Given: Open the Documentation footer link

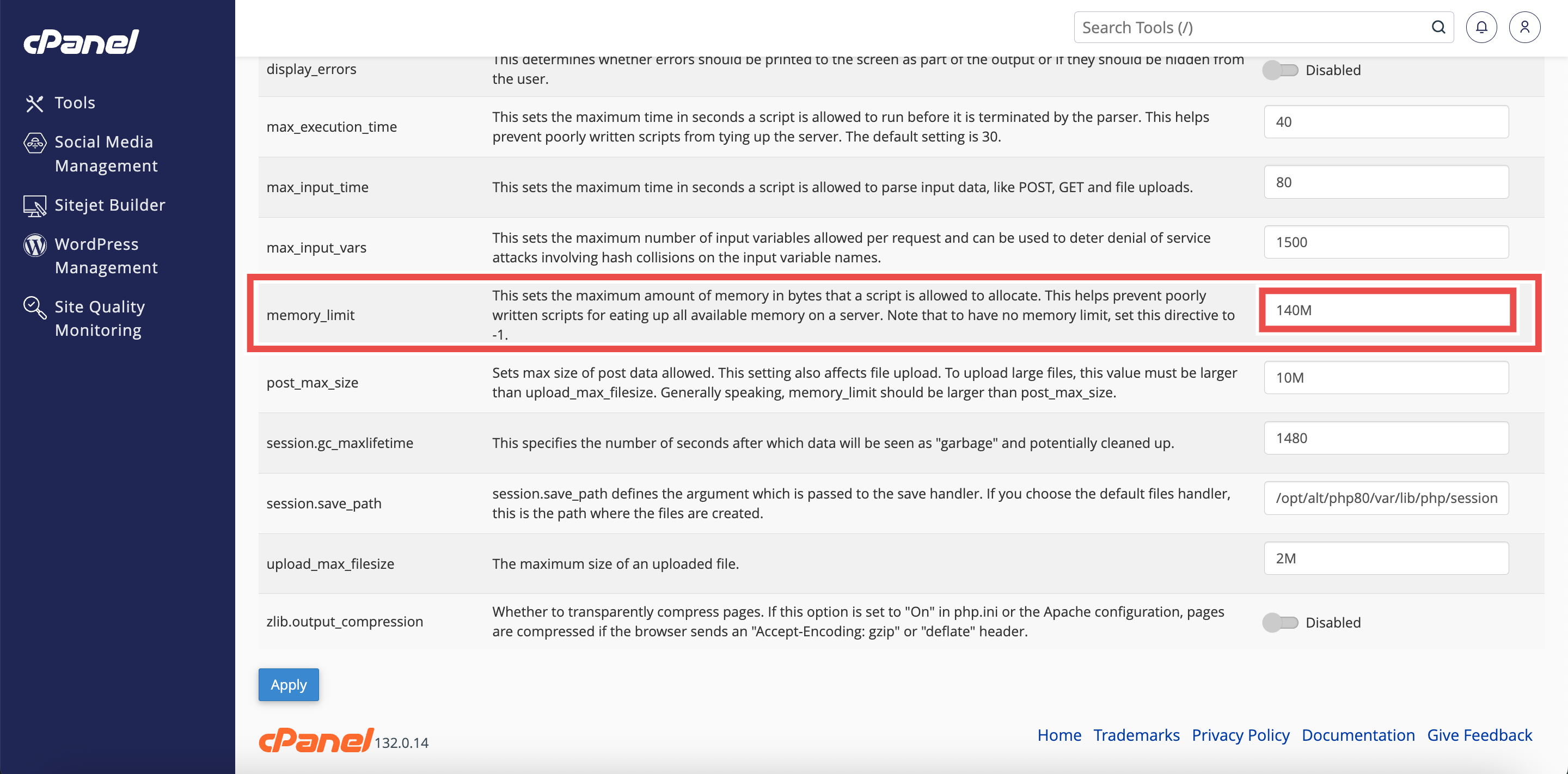Looking at the screenshot, I should coord(1358,735).
